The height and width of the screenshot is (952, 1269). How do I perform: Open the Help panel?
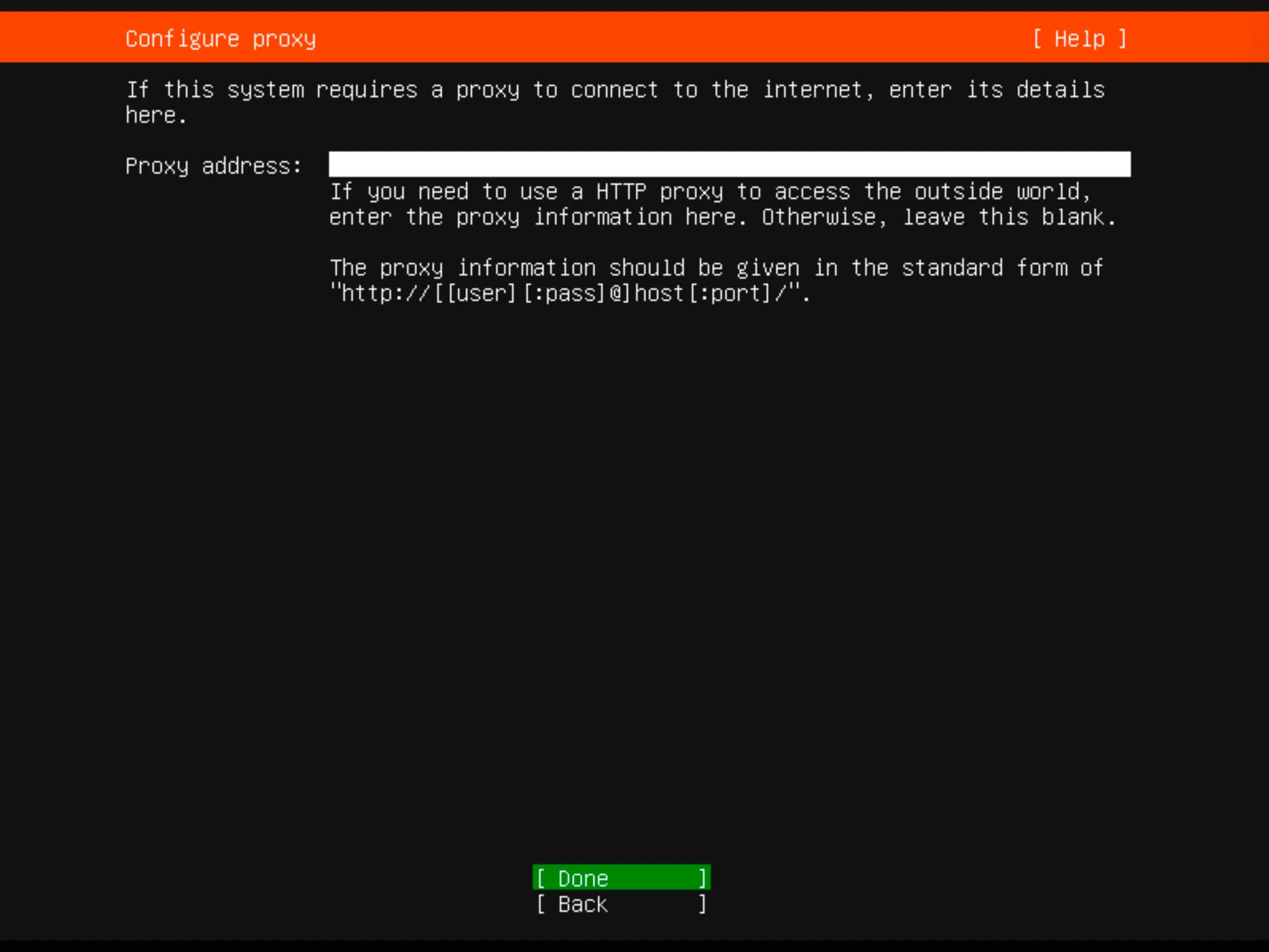click(x=1079, y=38)
